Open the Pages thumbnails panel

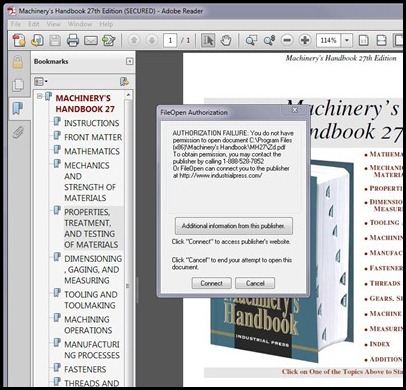click(18, 85)
